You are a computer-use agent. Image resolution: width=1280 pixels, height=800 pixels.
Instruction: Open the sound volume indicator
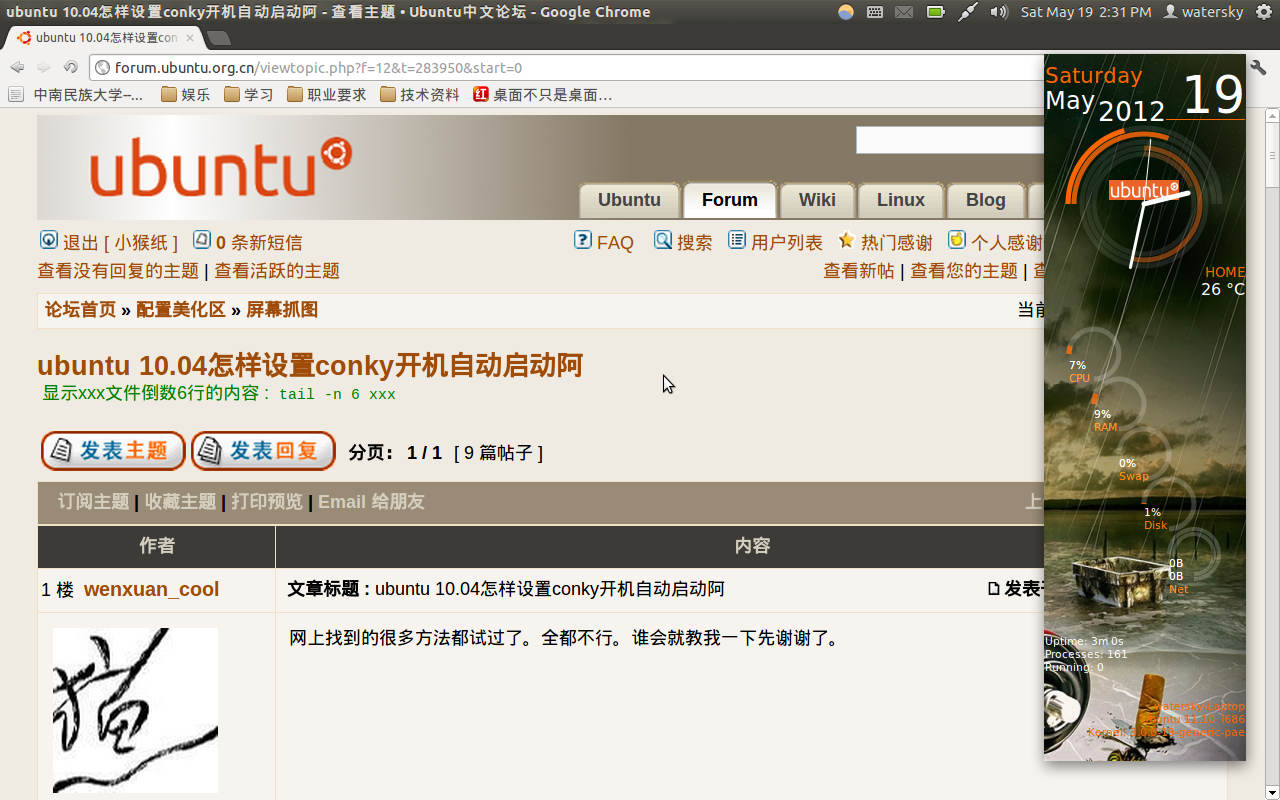coord(999,12)
